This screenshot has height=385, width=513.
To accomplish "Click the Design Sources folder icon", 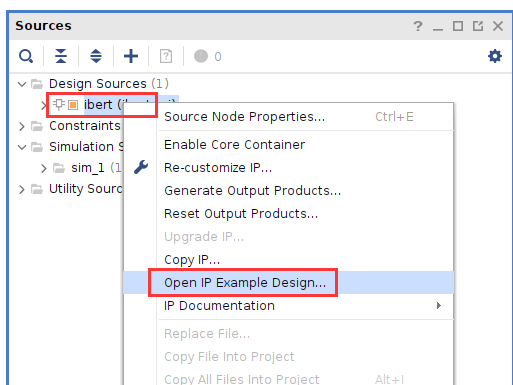I will coord(37,84).
